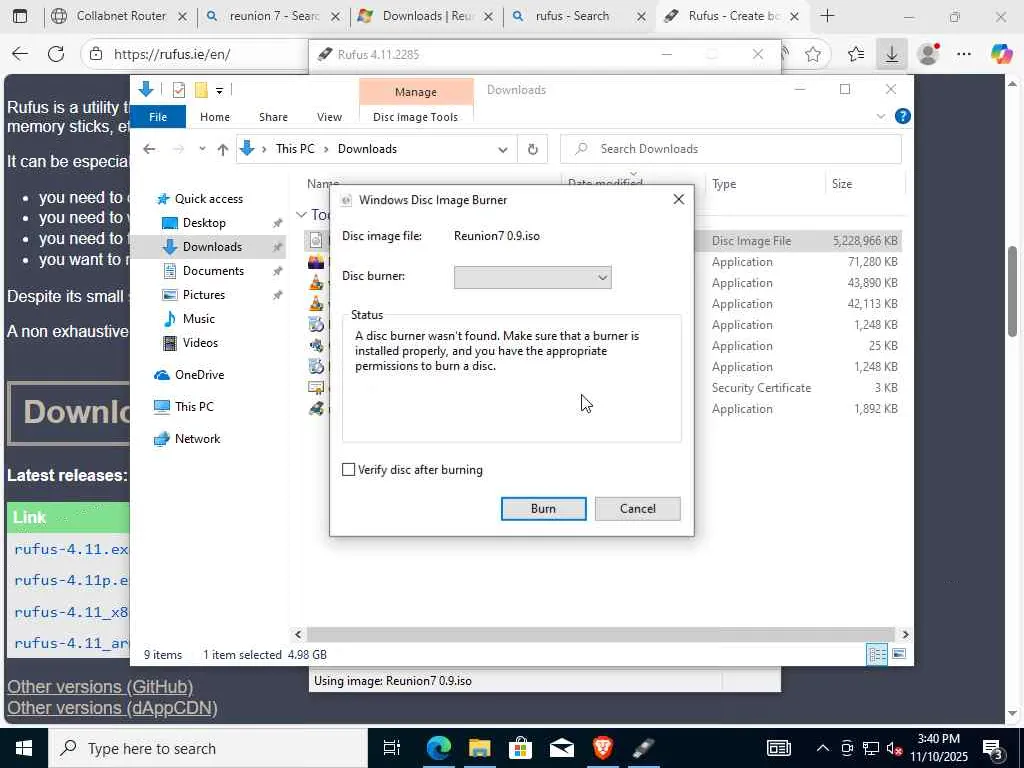The image size is (1024, 768).
Task: Select Network in navigation pane
Action: click(x=197, y=439)
